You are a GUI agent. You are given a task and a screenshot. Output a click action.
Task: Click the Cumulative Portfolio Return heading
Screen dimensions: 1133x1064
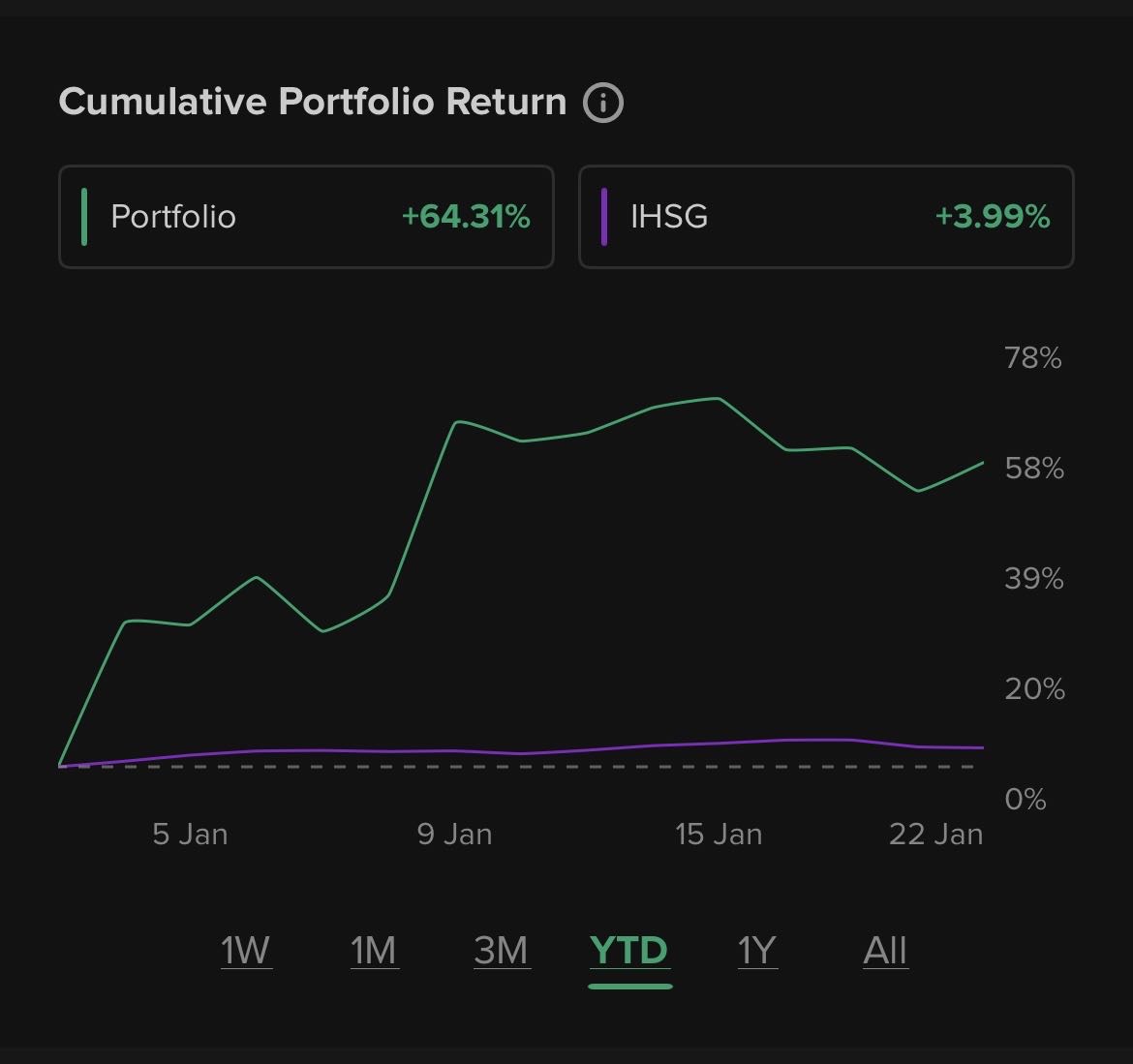312,102
